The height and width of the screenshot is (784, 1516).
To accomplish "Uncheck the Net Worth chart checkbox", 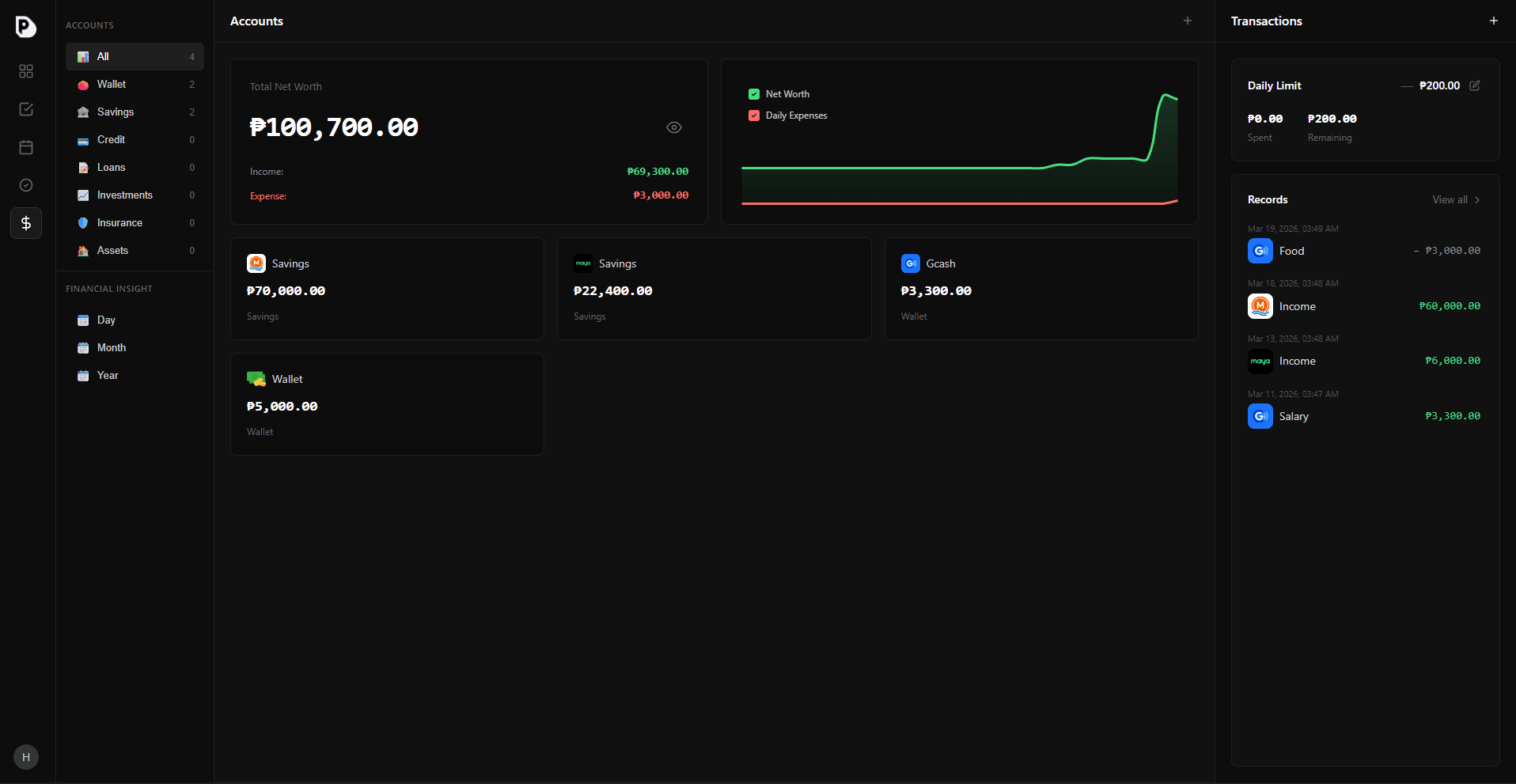I will 753,93.
